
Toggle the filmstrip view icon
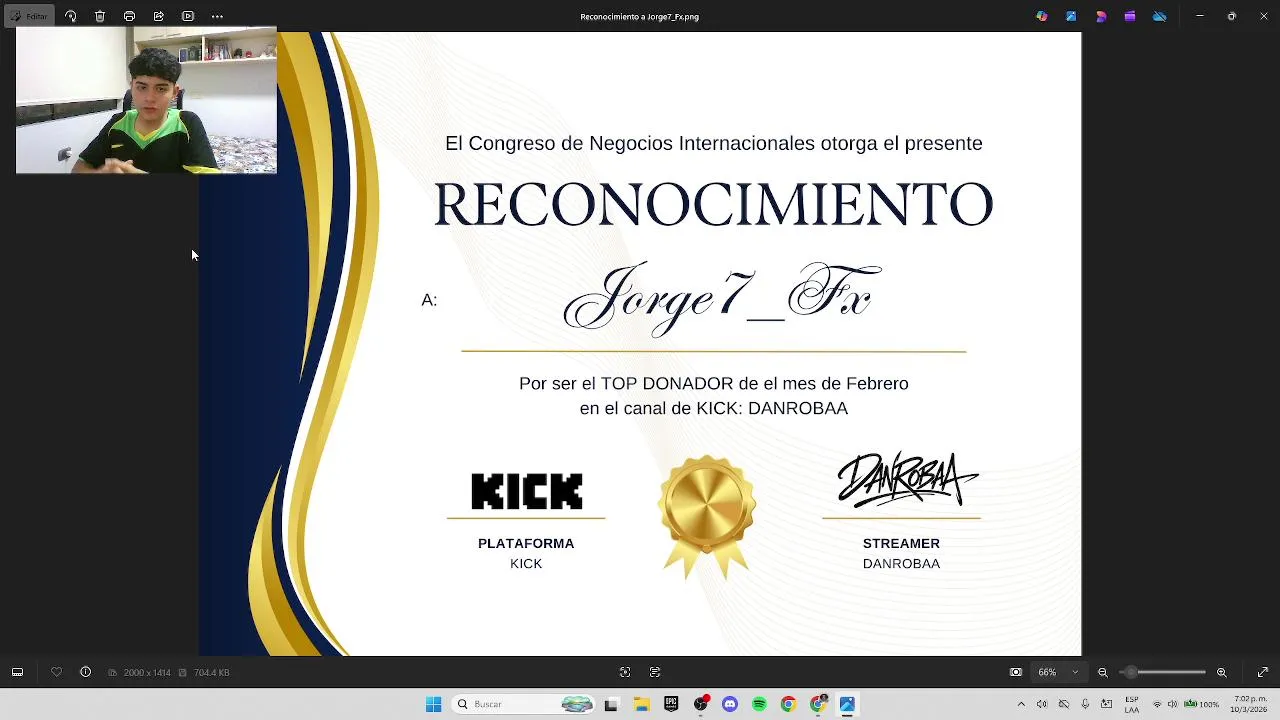pos(17,672)
